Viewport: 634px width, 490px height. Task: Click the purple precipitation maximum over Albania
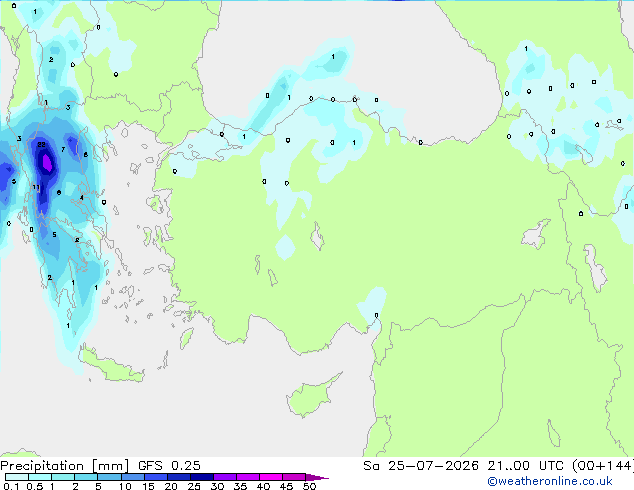click(47, 163)
